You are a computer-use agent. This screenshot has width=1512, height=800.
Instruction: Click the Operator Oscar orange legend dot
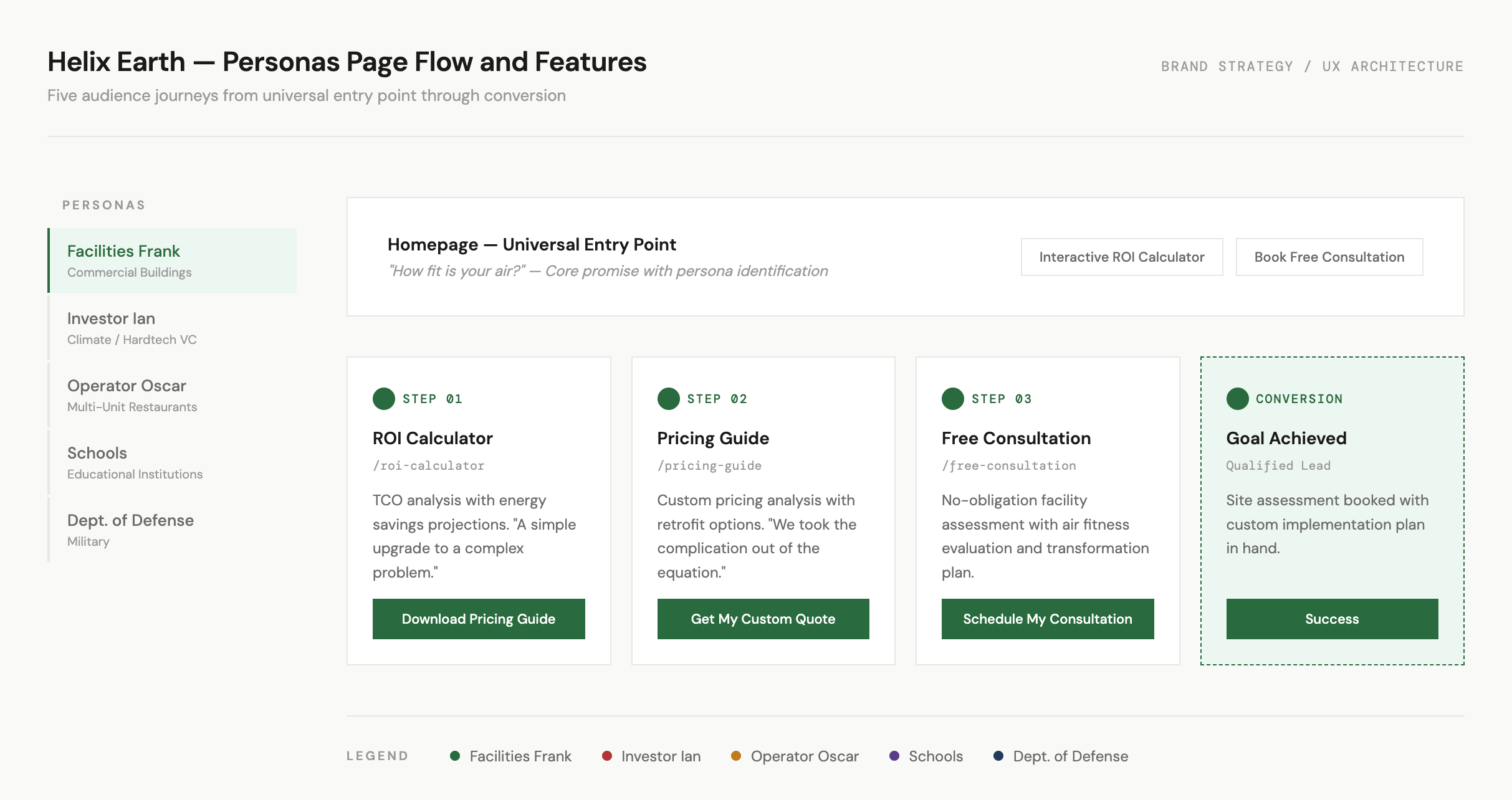[736, 756]
